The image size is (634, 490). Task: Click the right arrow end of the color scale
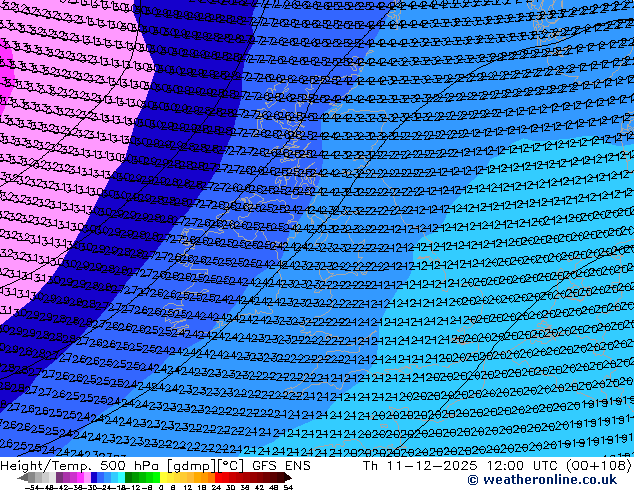click(287, 477)
